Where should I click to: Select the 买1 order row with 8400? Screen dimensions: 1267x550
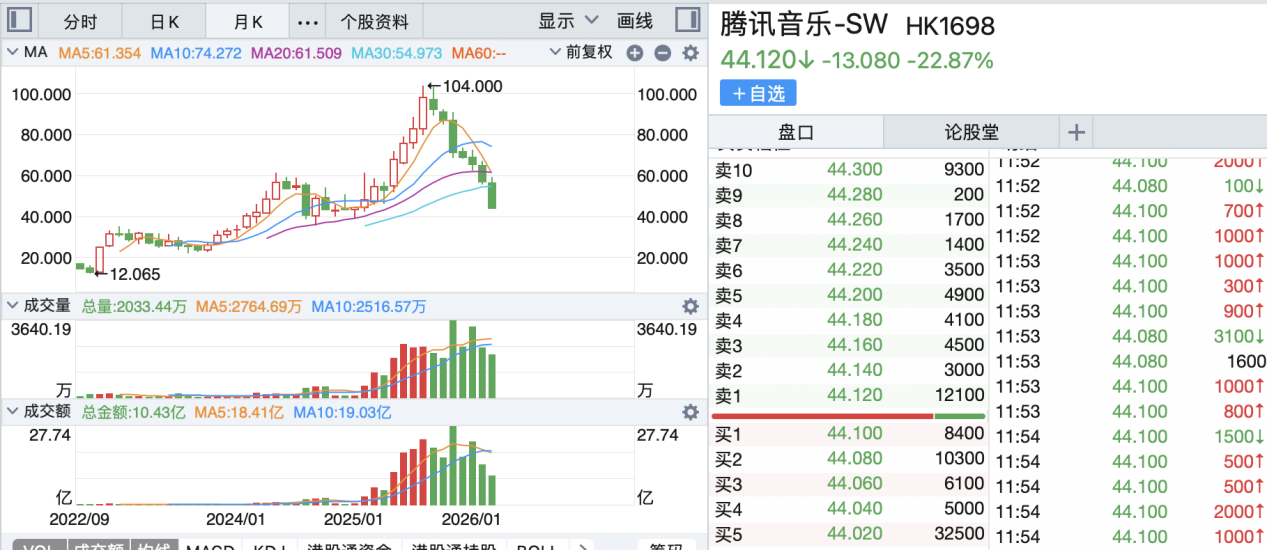click(848, 433)
